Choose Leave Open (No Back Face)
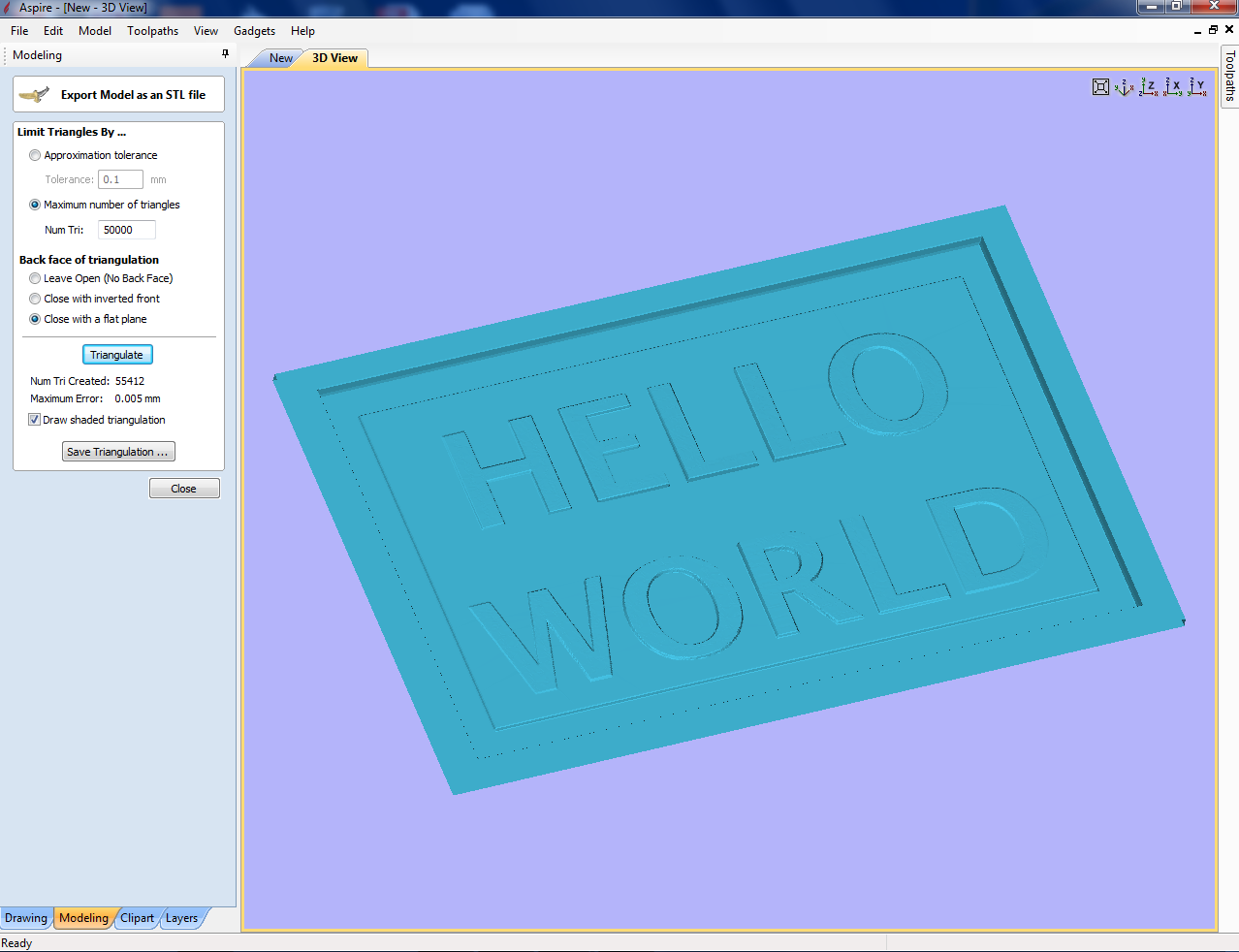 pyautogui.click(x=35, y=278)
